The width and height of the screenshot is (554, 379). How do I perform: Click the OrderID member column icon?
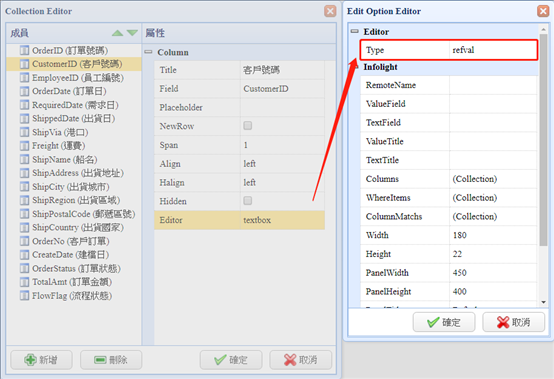tap(24, 51)
